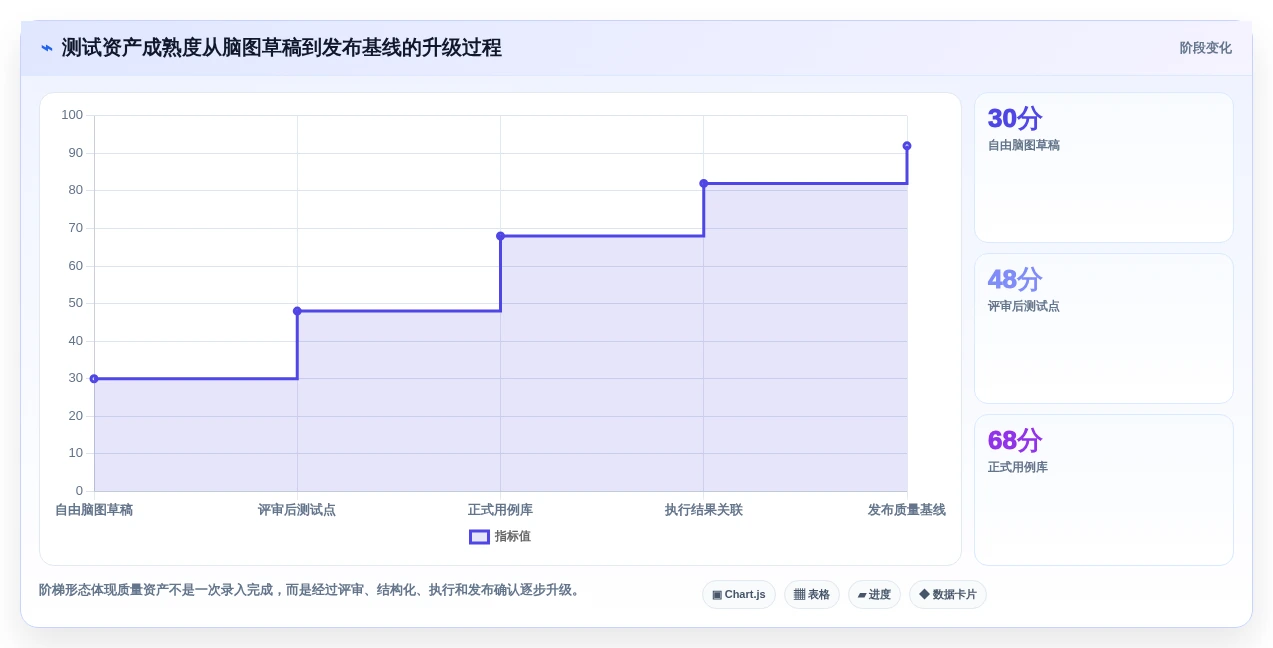Viewport: 1273px width, 648px height.
Task: Click the data point at 发布质量基线
Action: click(x=907, y=146)
